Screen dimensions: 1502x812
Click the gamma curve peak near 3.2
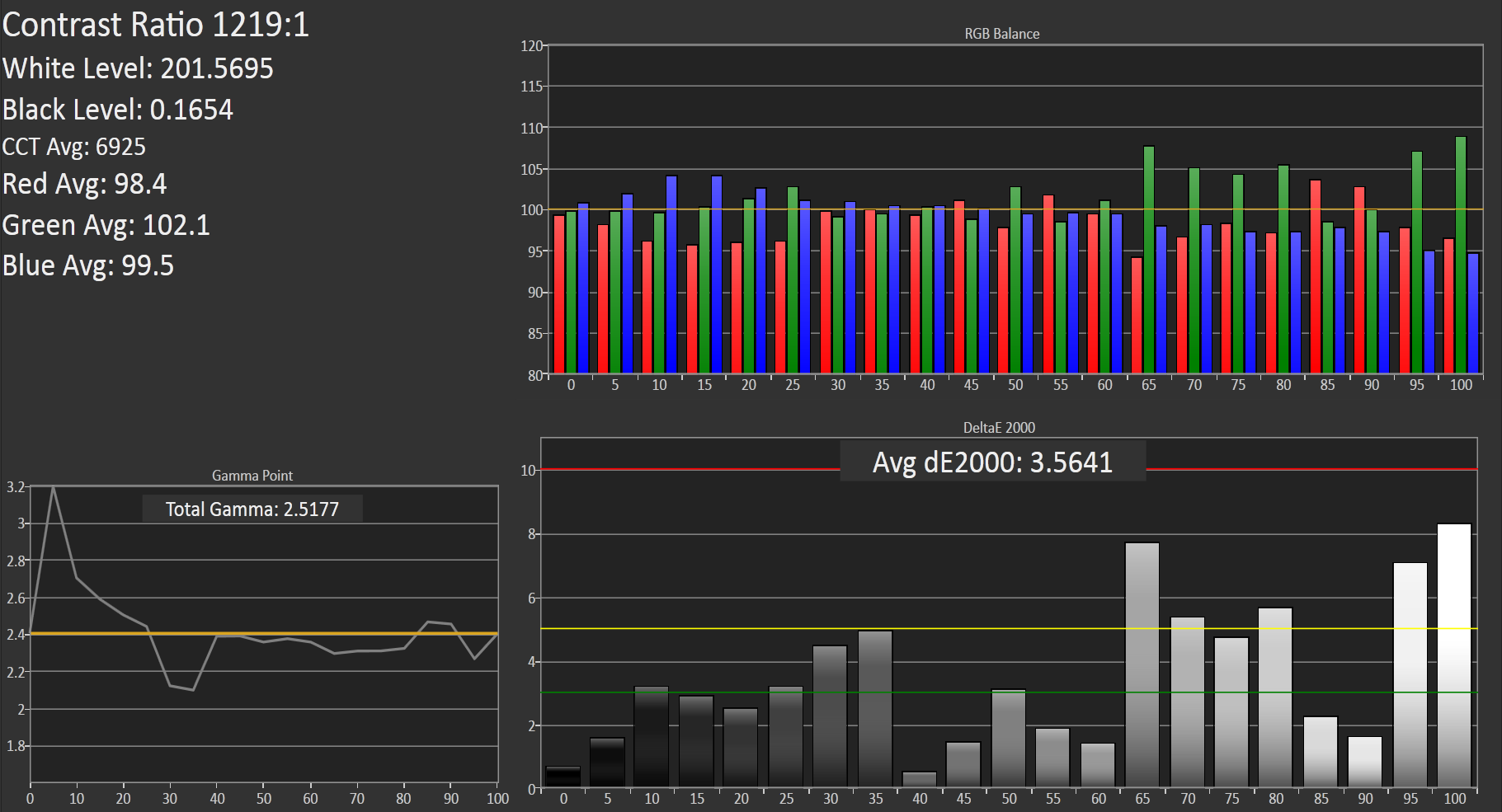(x=54, y=487)
